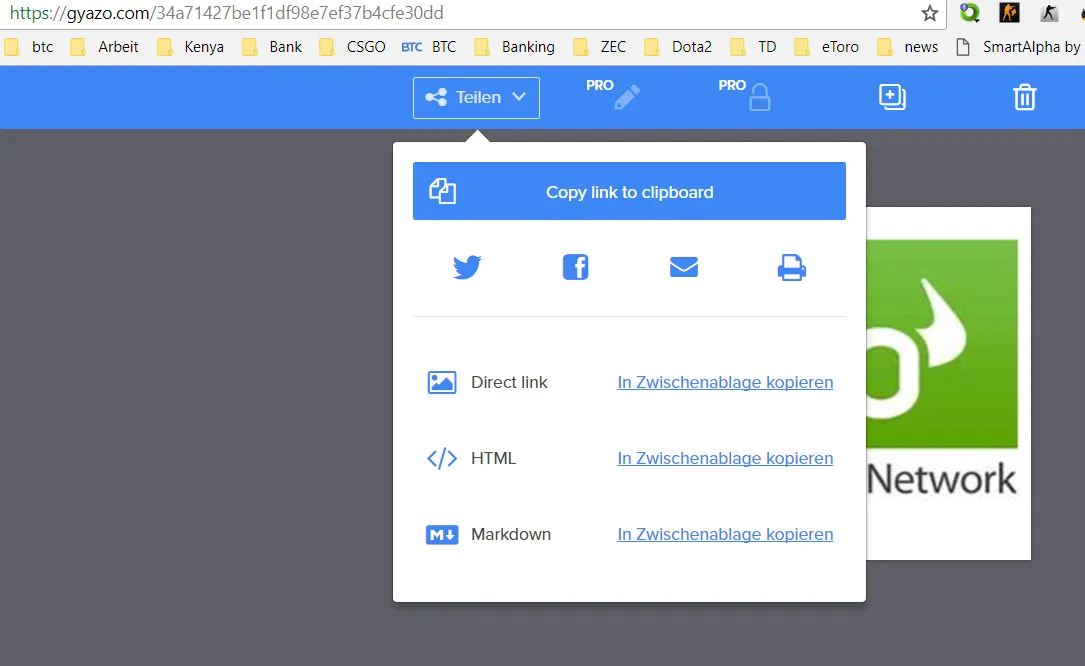Click the PRO edit pencil icon
This screenshot has width=1085, height=666.
click(x=626, y=97)
